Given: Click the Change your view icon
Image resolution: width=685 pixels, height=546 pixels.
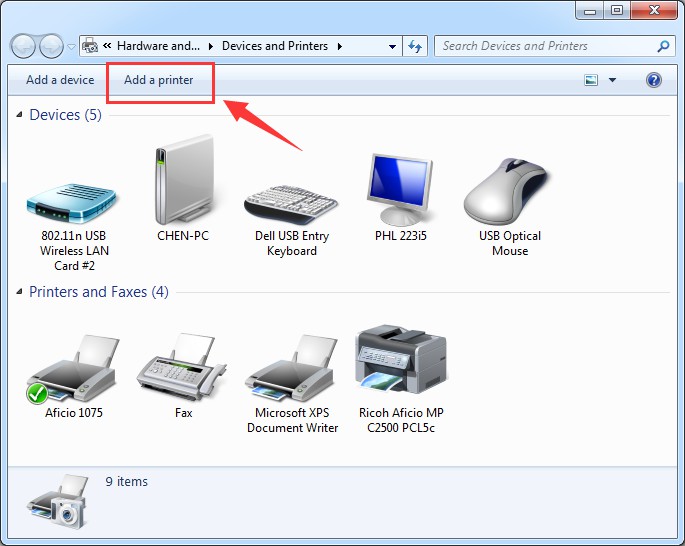Looking at the screenshot, I should [591, 80].
